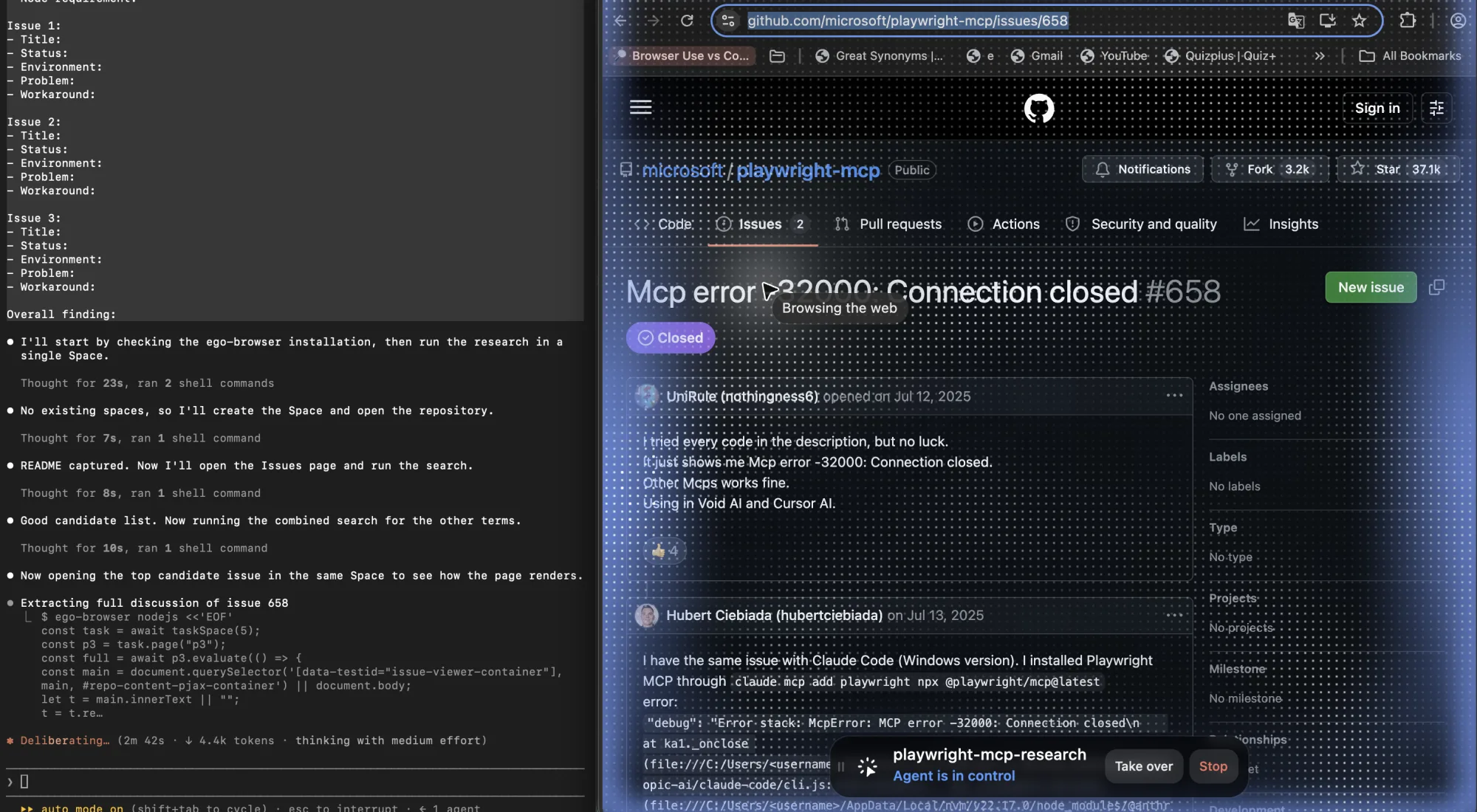Click Stop in the agent control bar
Screen dimensions: 1477x812
[x=1213, y=767]
